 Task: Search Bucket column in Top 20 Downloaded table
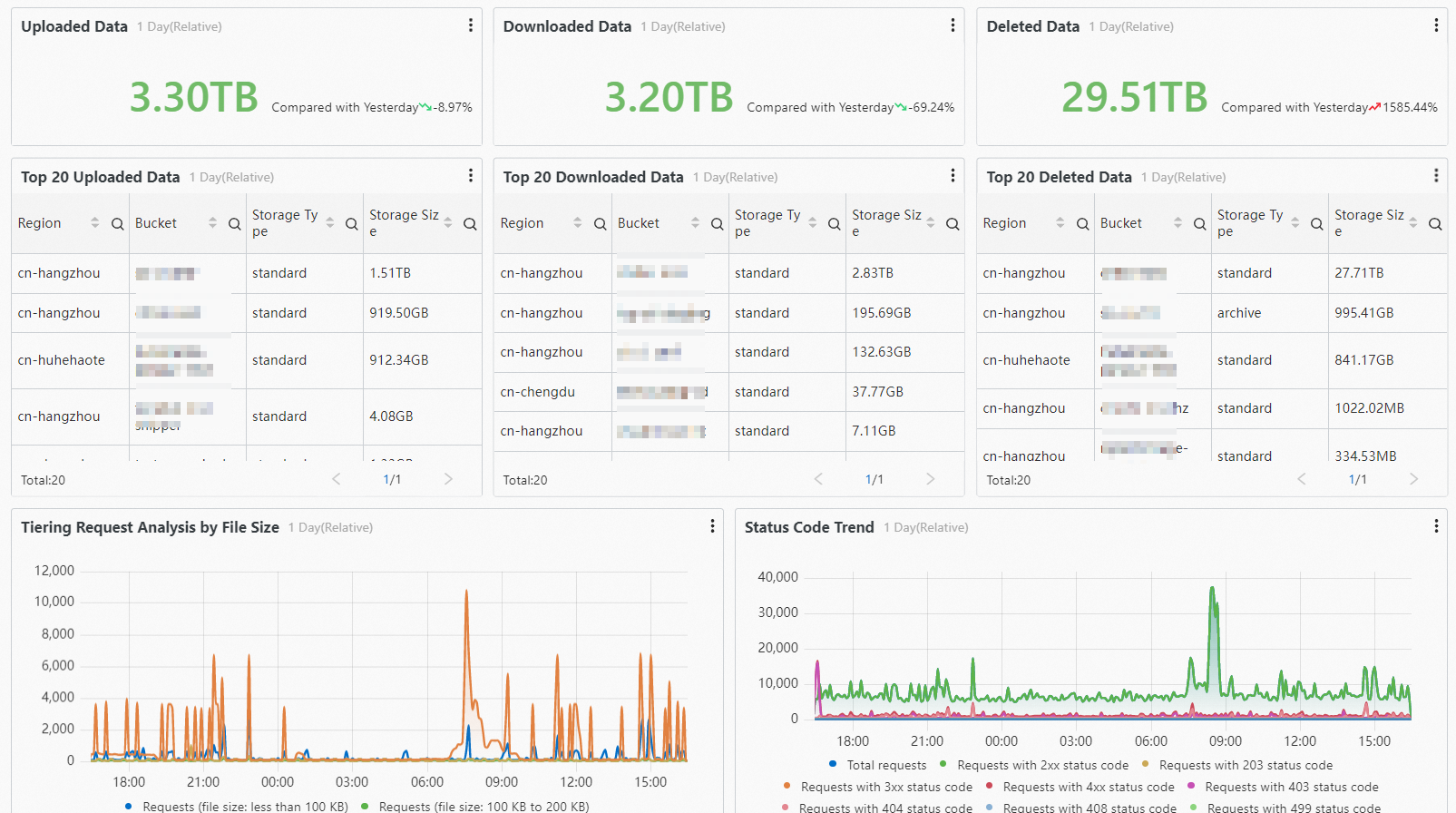(717, 223)
